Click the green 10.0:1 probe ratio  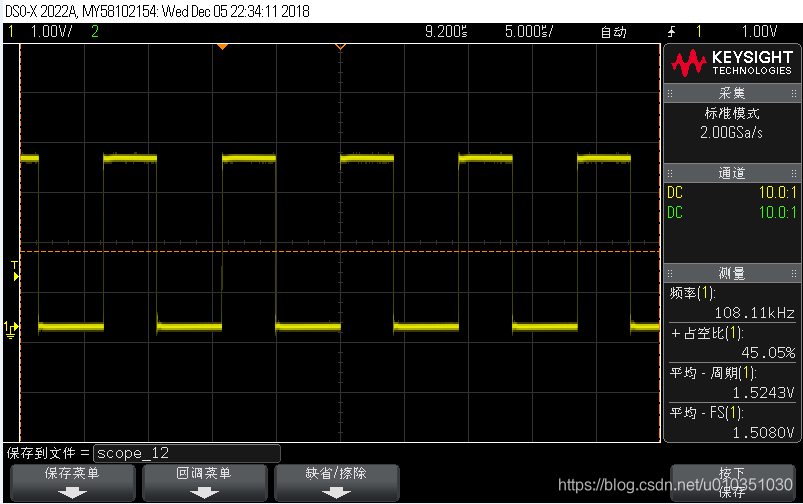(777, 212)
